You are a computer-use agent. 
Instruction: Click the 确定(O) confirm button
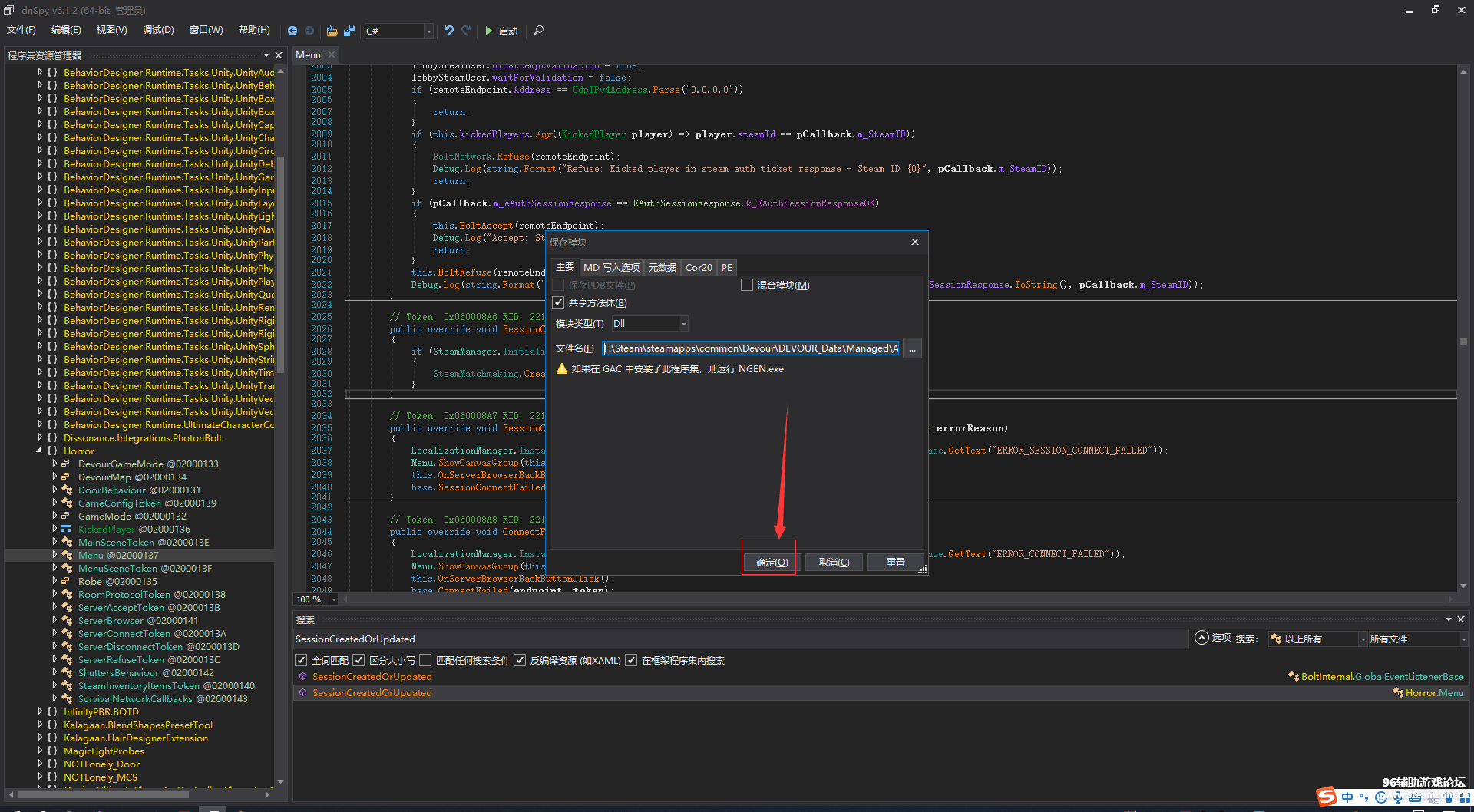[x=772, y=563]
